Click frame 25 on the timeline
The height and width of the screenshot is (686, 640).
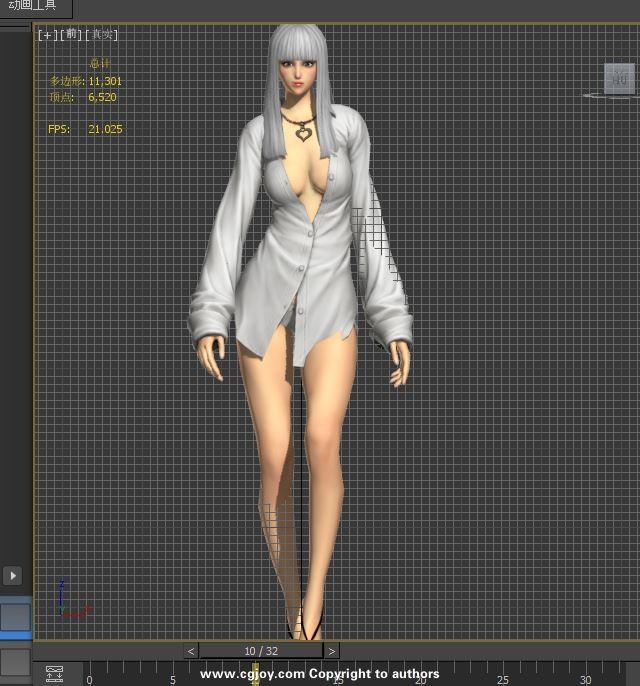pyautogui.click(x=502, y=675)
